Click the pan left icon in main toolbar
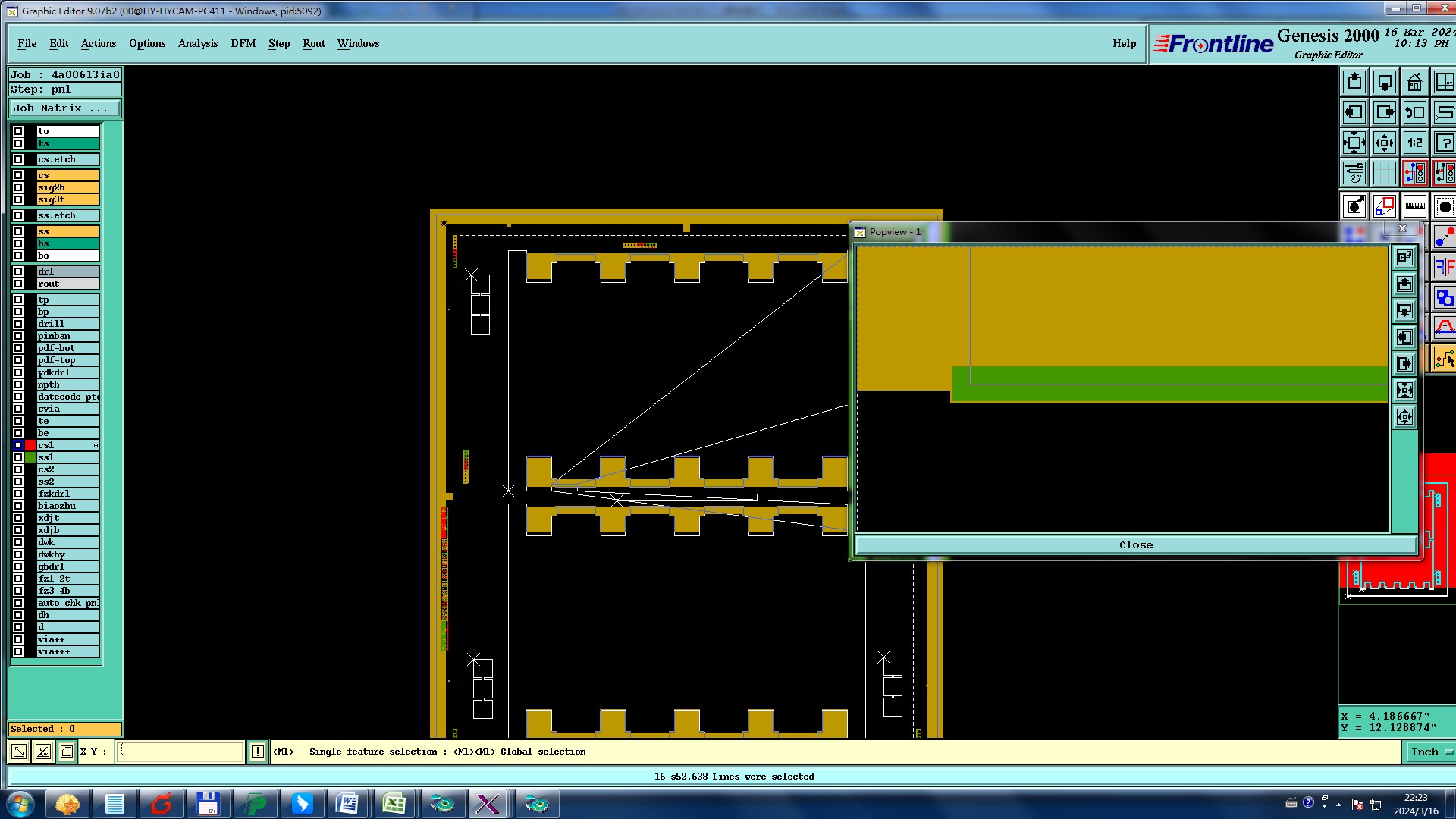This screenshot has height=819, width=1456. click(x=1354, y=112)
